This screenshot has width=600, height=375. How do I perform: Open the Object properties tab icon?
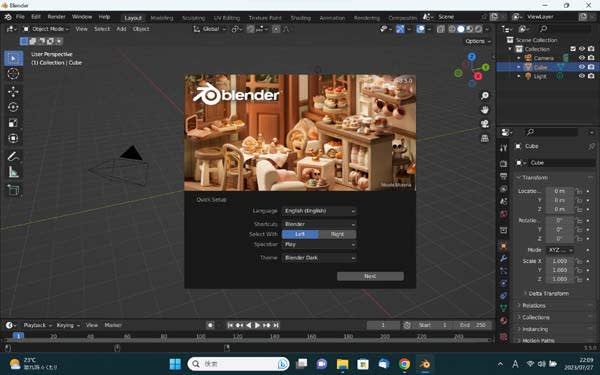tap(504, 246)
